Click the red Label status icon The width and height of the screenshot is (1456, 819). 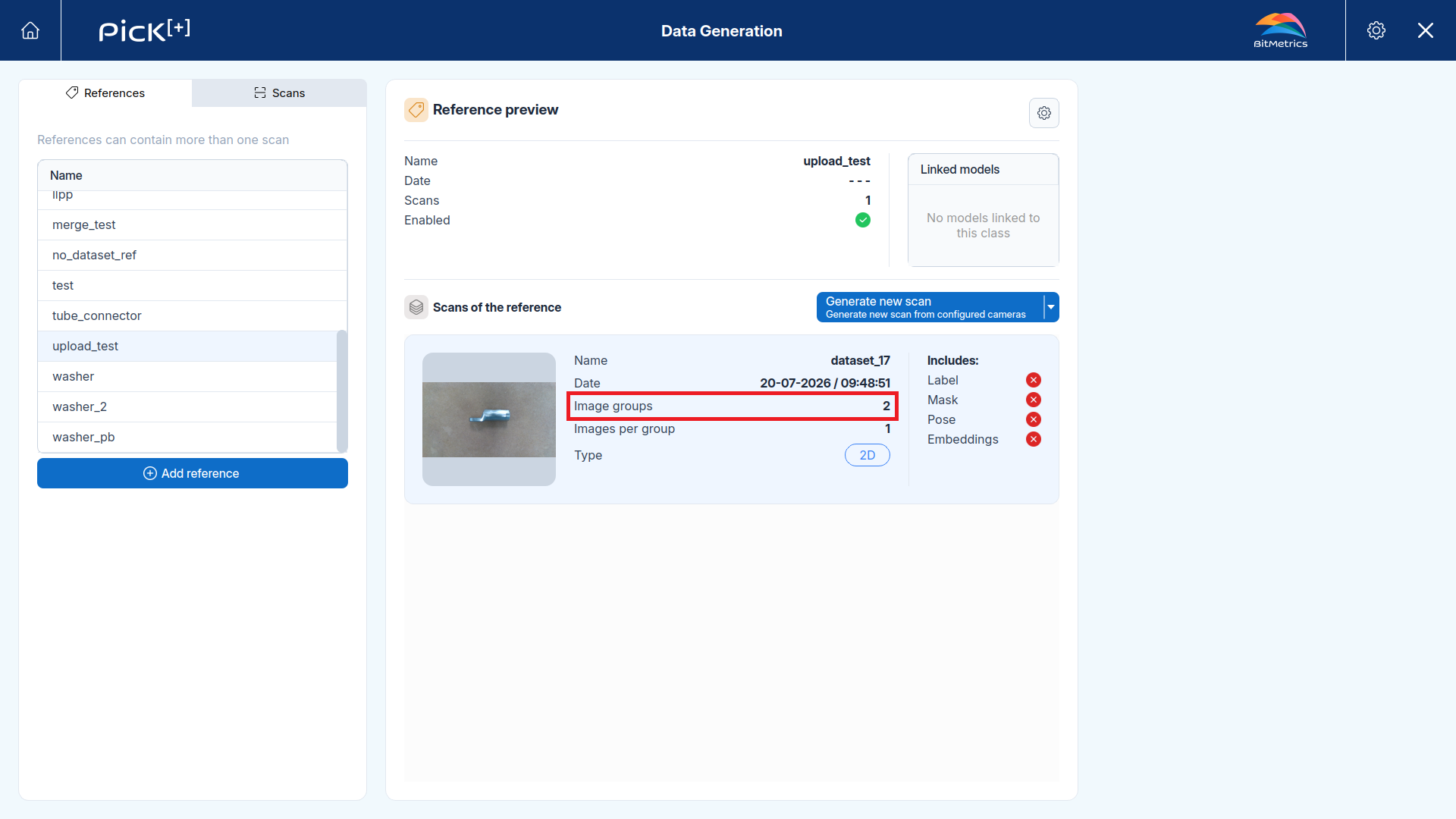pyautogui.click(x=1034, y=380)
